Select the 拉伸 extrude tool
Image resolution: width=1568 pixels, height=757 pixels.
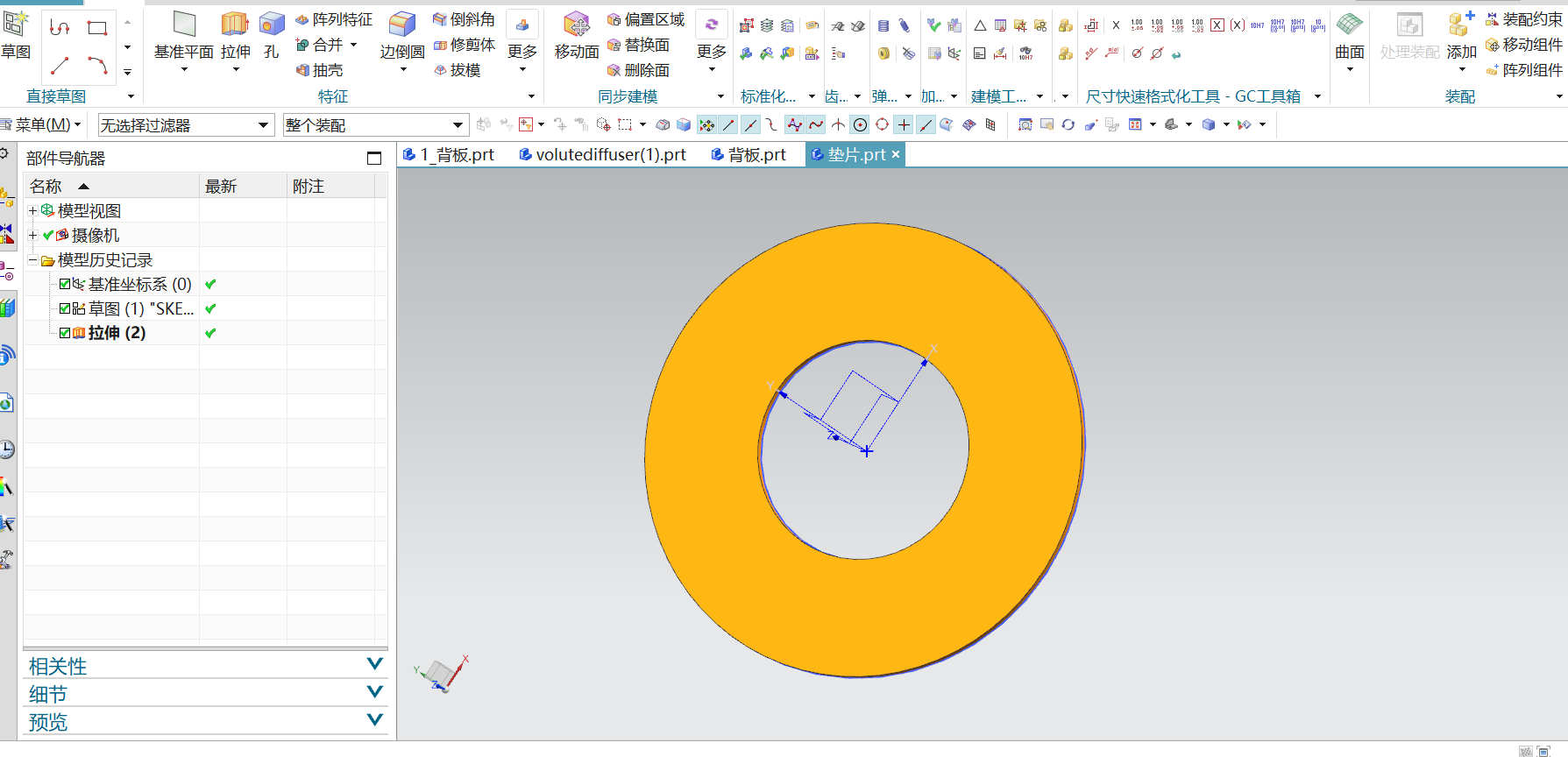coord(235,35)
